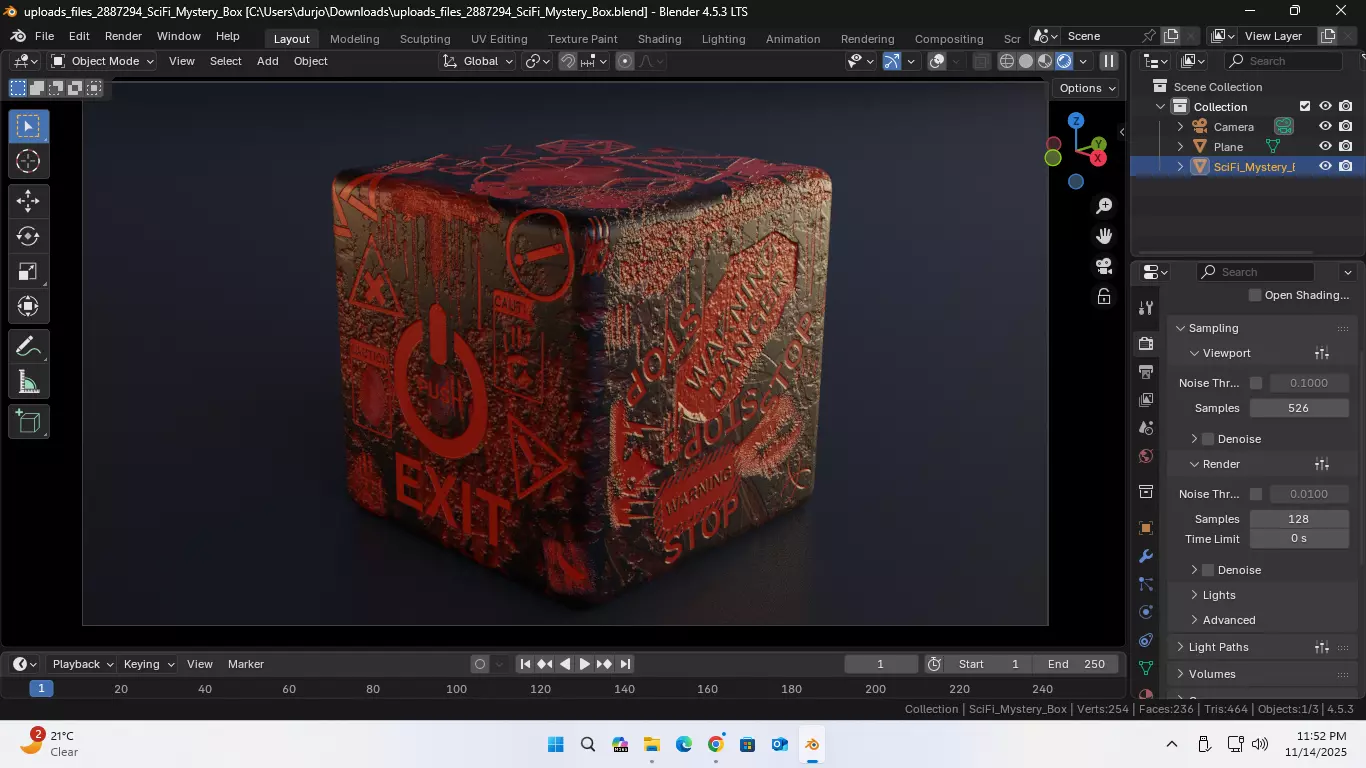Open the Object properties tab
The width and height of the screenshot is (1366, 768).
[x=1146, y=528]
